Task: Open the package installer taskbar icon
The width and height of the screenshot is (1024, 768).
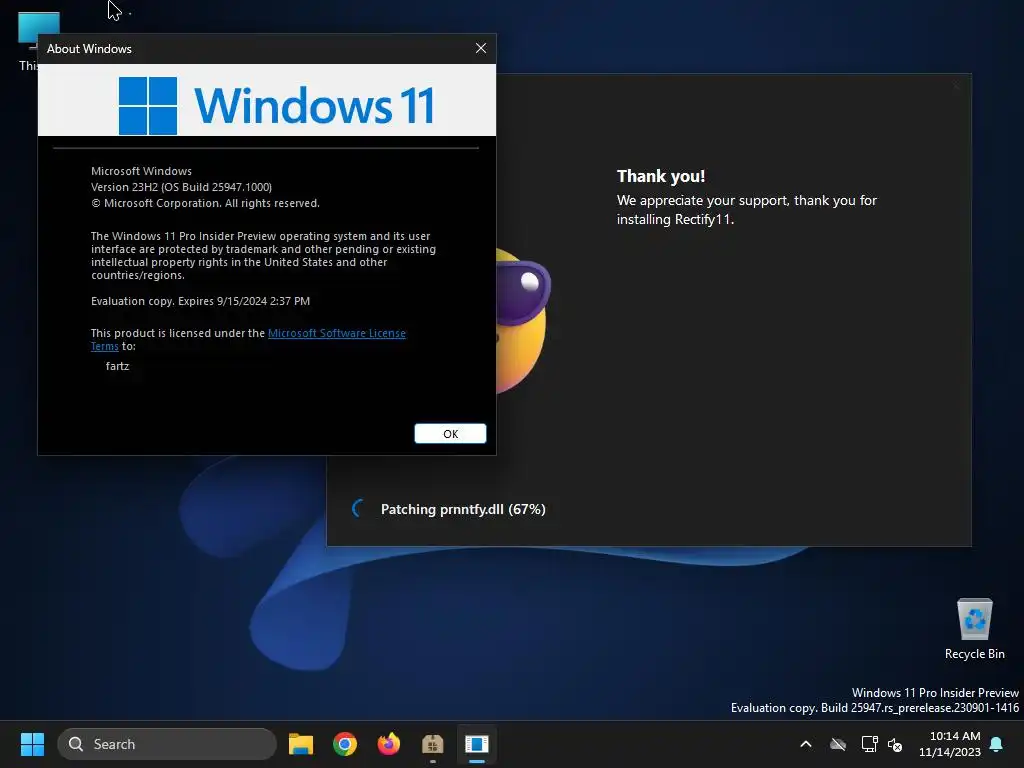Action: 432,744
